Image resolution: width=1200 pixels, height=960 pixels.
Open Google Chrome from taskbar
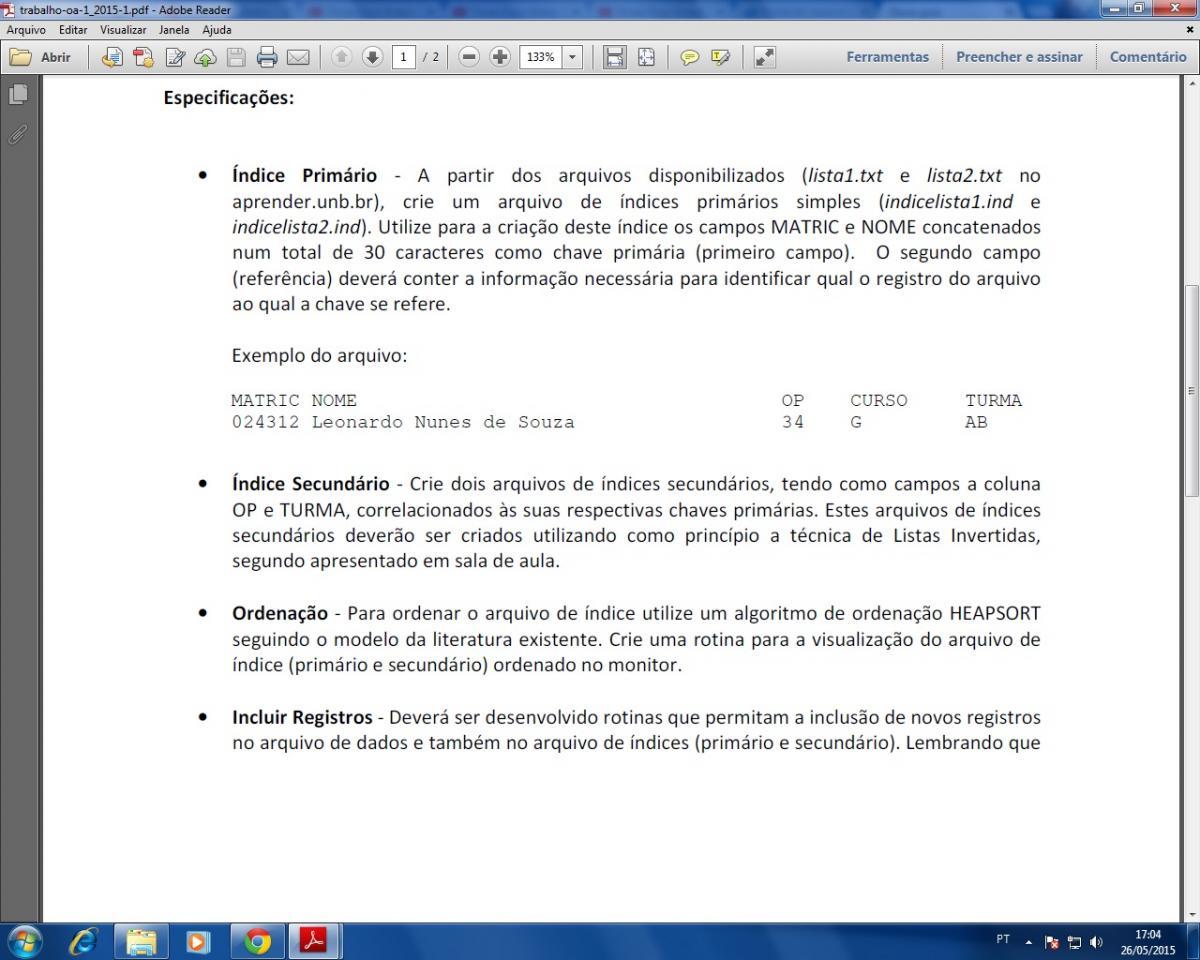(x=257, y=942)
